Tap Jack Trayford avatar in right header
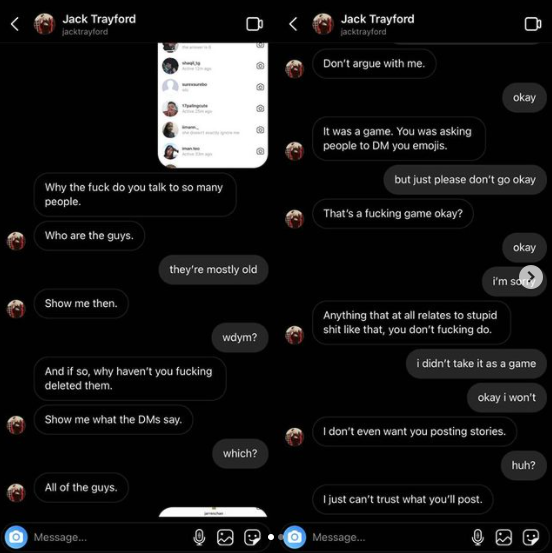 [323, 24]
